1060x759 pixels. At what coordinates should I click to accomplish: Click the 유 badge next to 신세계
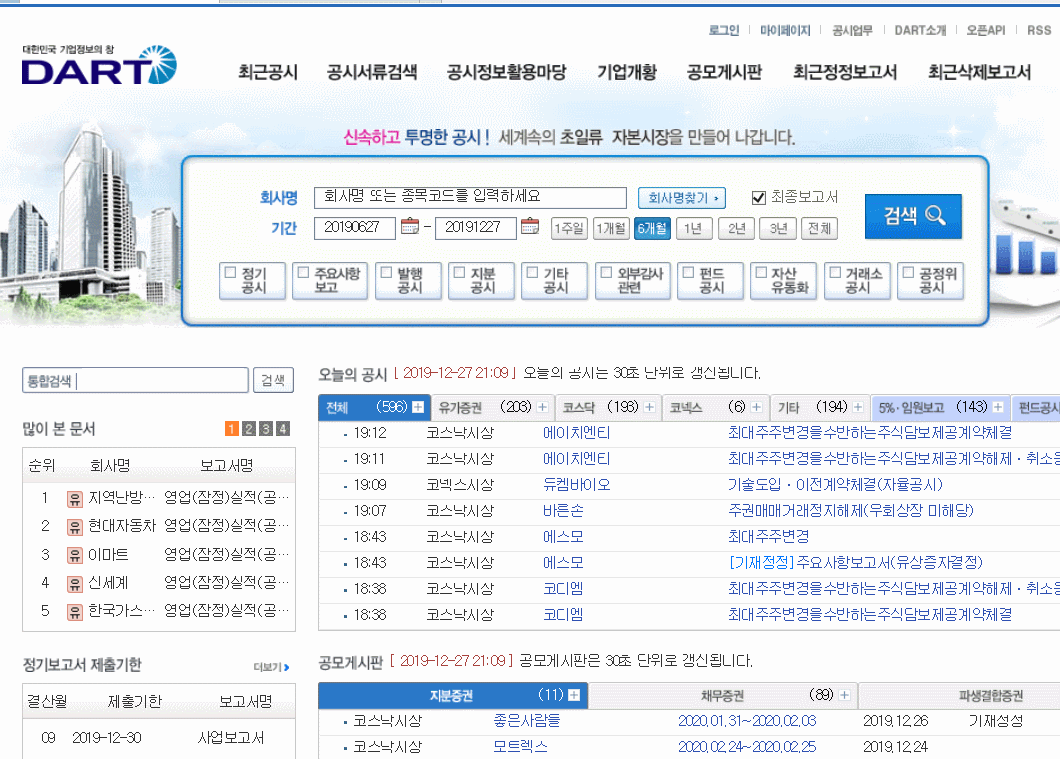pyautogui.click(x=74, y=584)
